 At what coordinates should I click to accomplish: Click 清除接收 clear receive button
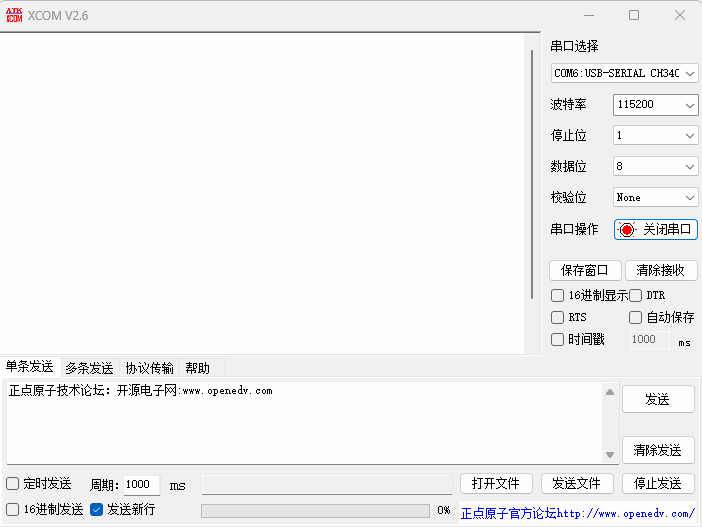click(x=661, y=270)
